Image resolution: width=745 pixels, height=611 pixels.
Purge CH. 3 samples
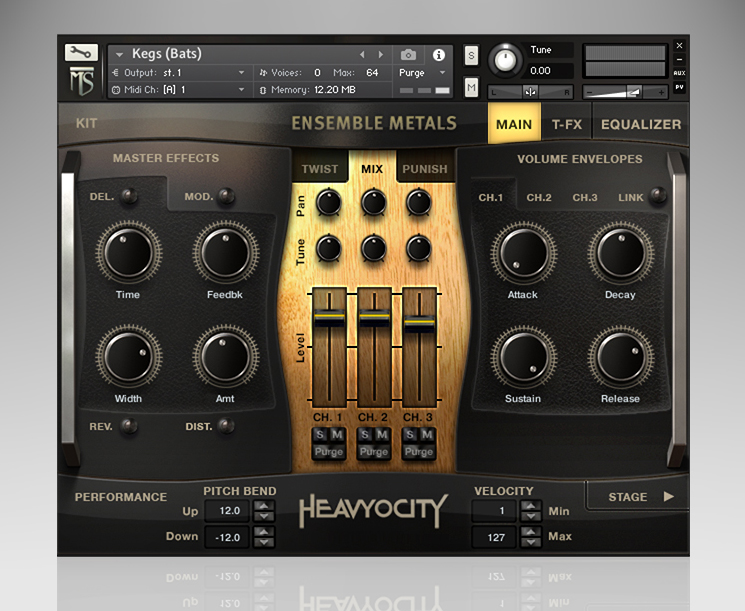[x=419, y=451]
